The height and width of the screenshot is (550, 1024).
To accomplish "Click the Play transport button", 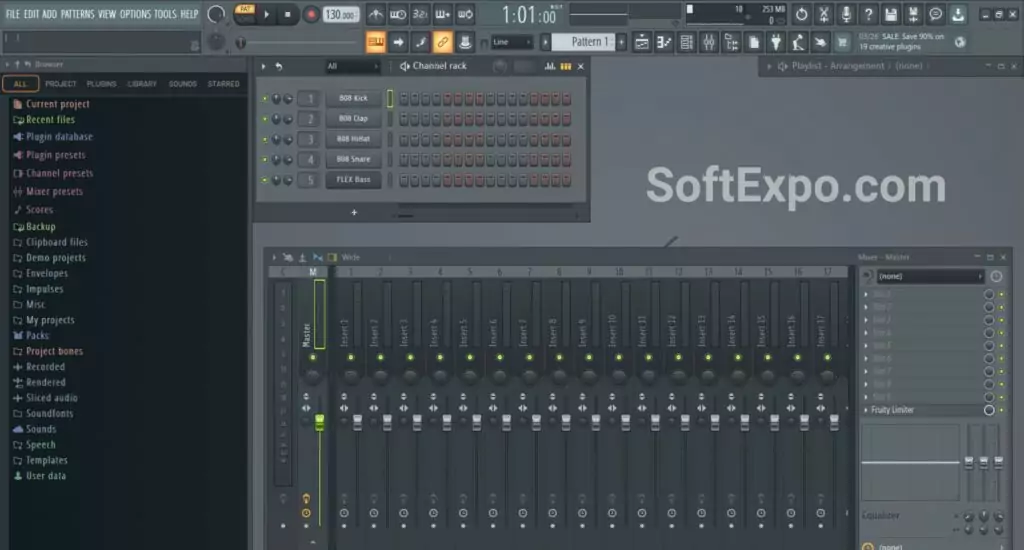I will pos(266,14).
